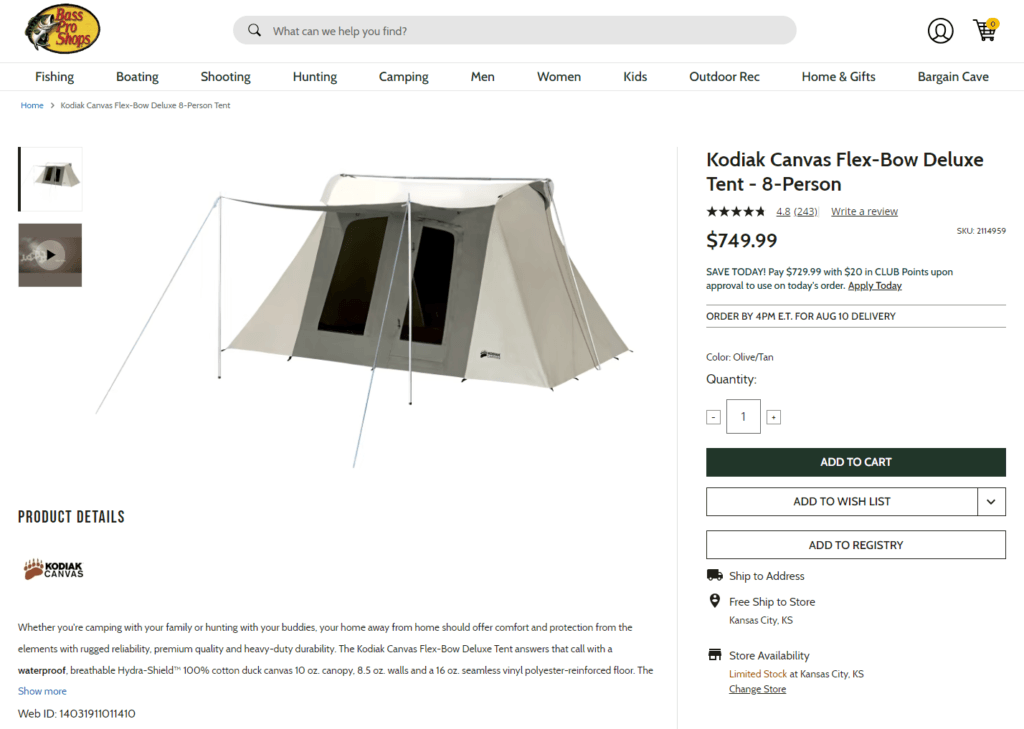Click the search magnifier icon

click(254, 30)
